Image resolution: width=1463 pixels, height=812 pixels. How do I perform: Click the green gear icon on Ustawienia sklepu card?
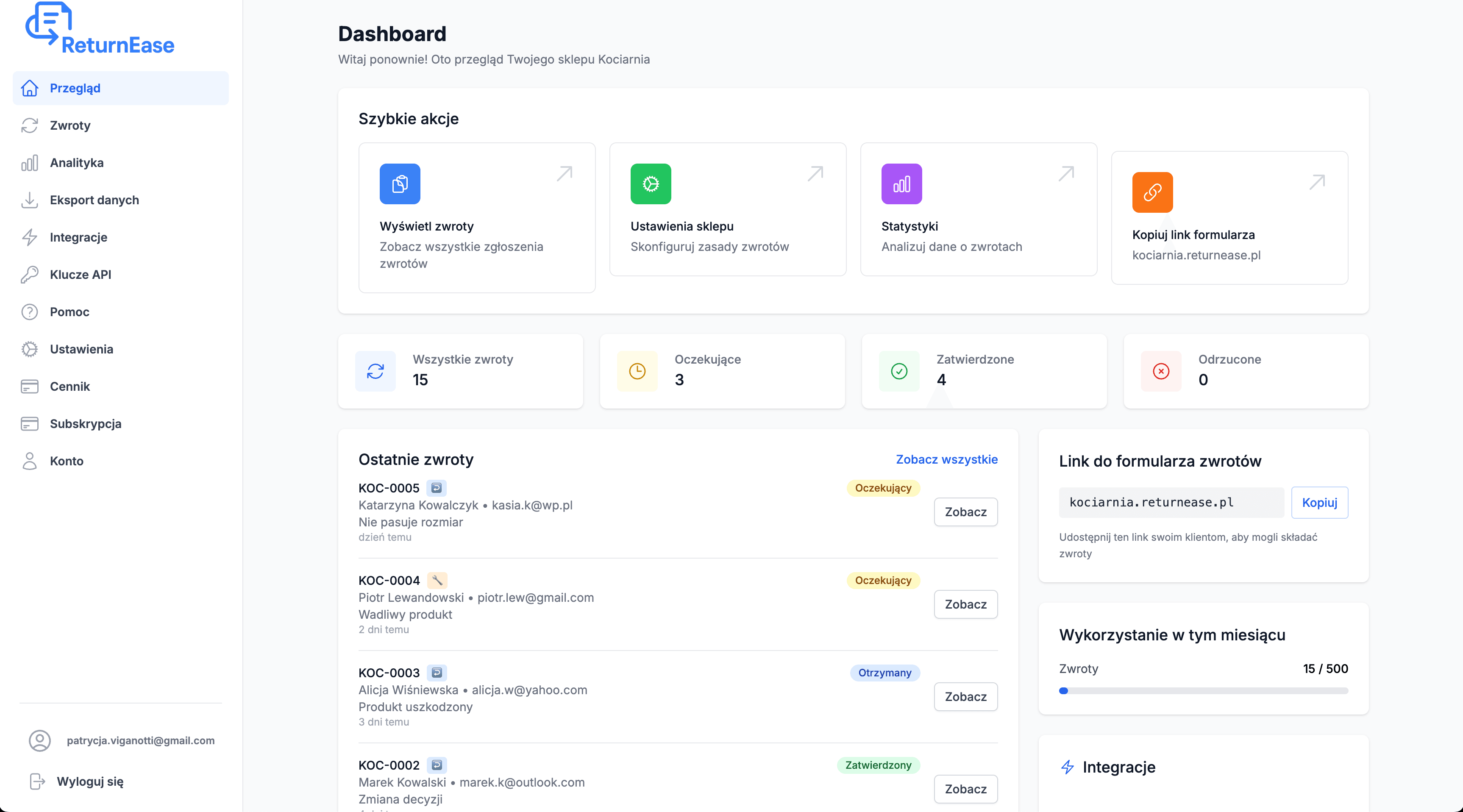pyautogui.click(x=650, y=184)
